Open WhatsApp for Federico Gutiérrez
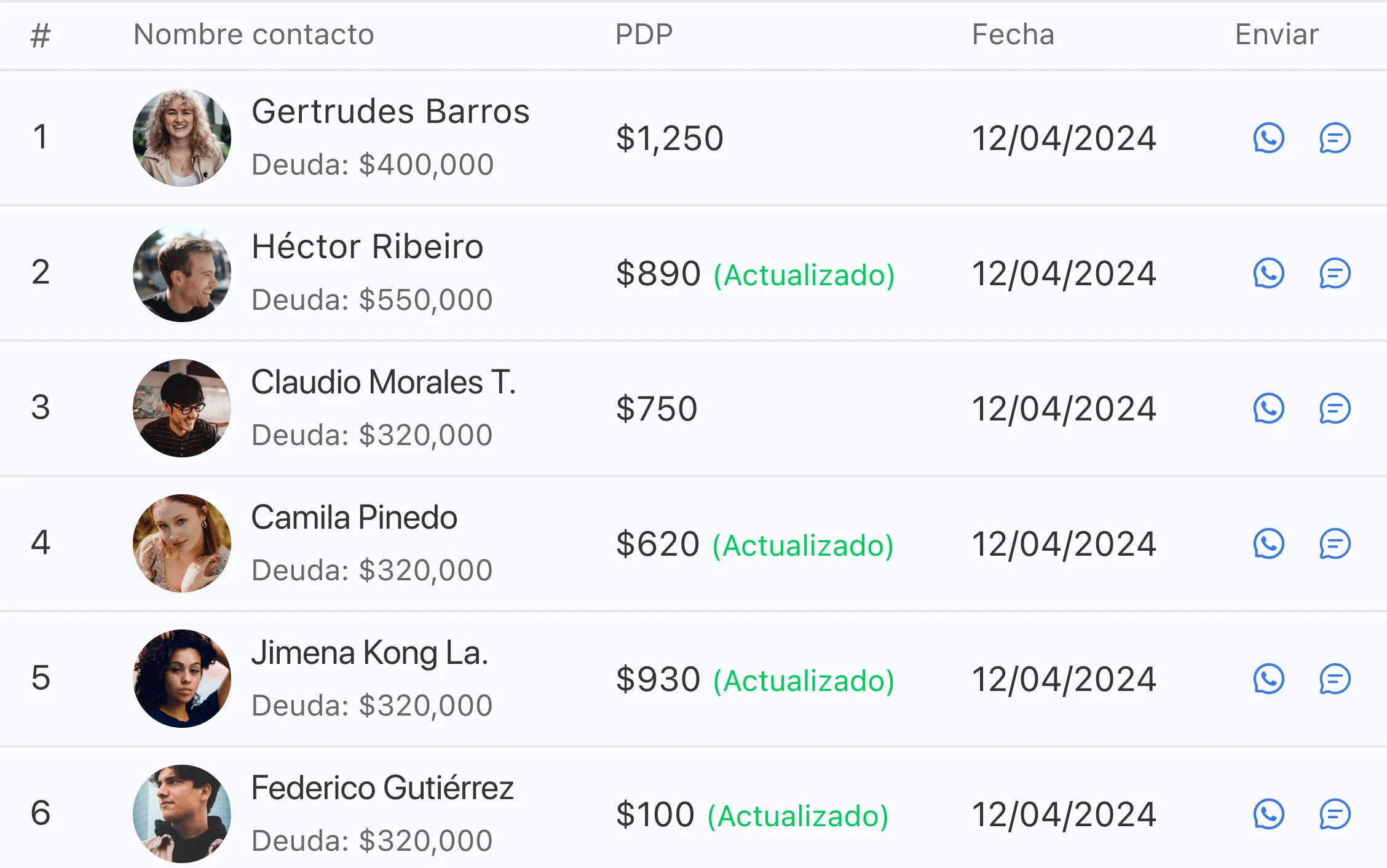1387x868 pixels. (1268, 814)
